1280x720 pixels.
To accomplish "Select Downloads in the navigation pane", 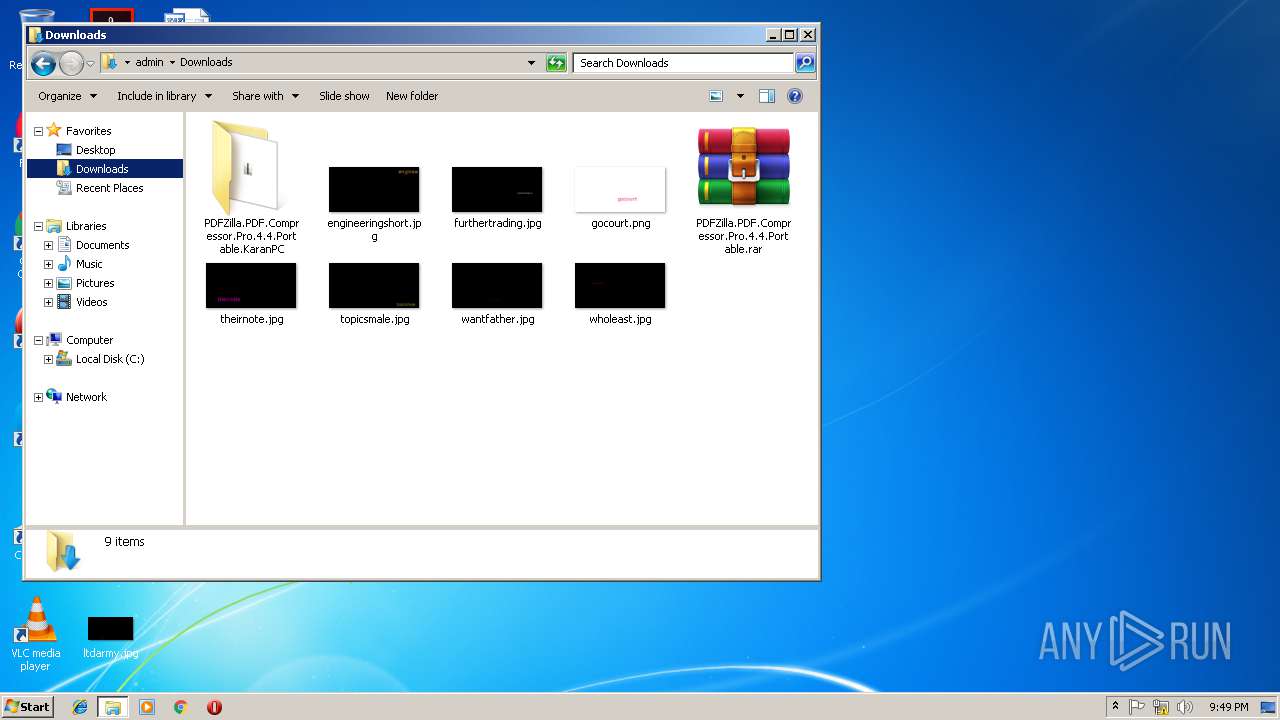I will [x=102, y=169].
